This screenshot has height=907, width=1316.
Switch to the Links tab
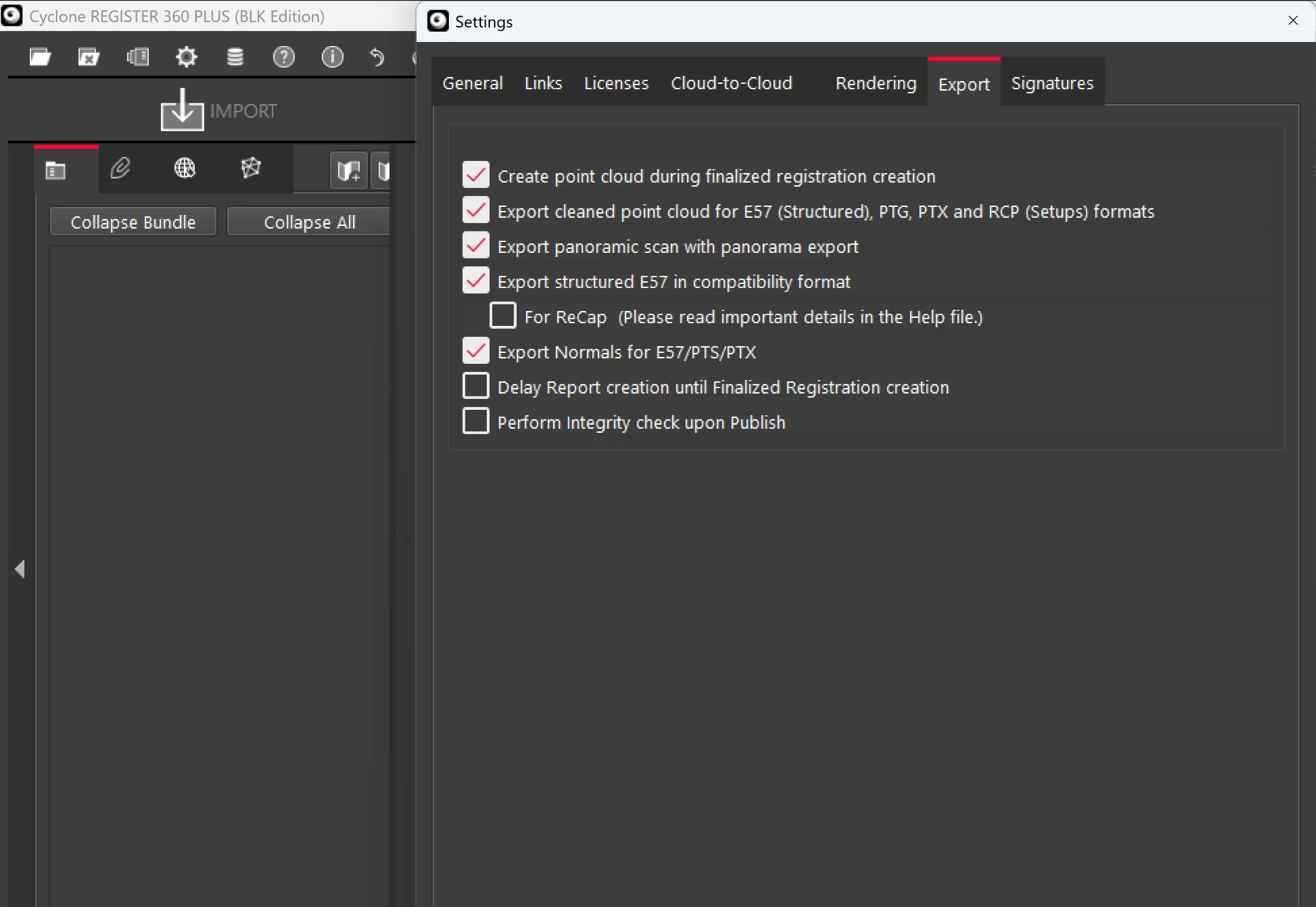(x=543, y=83)
